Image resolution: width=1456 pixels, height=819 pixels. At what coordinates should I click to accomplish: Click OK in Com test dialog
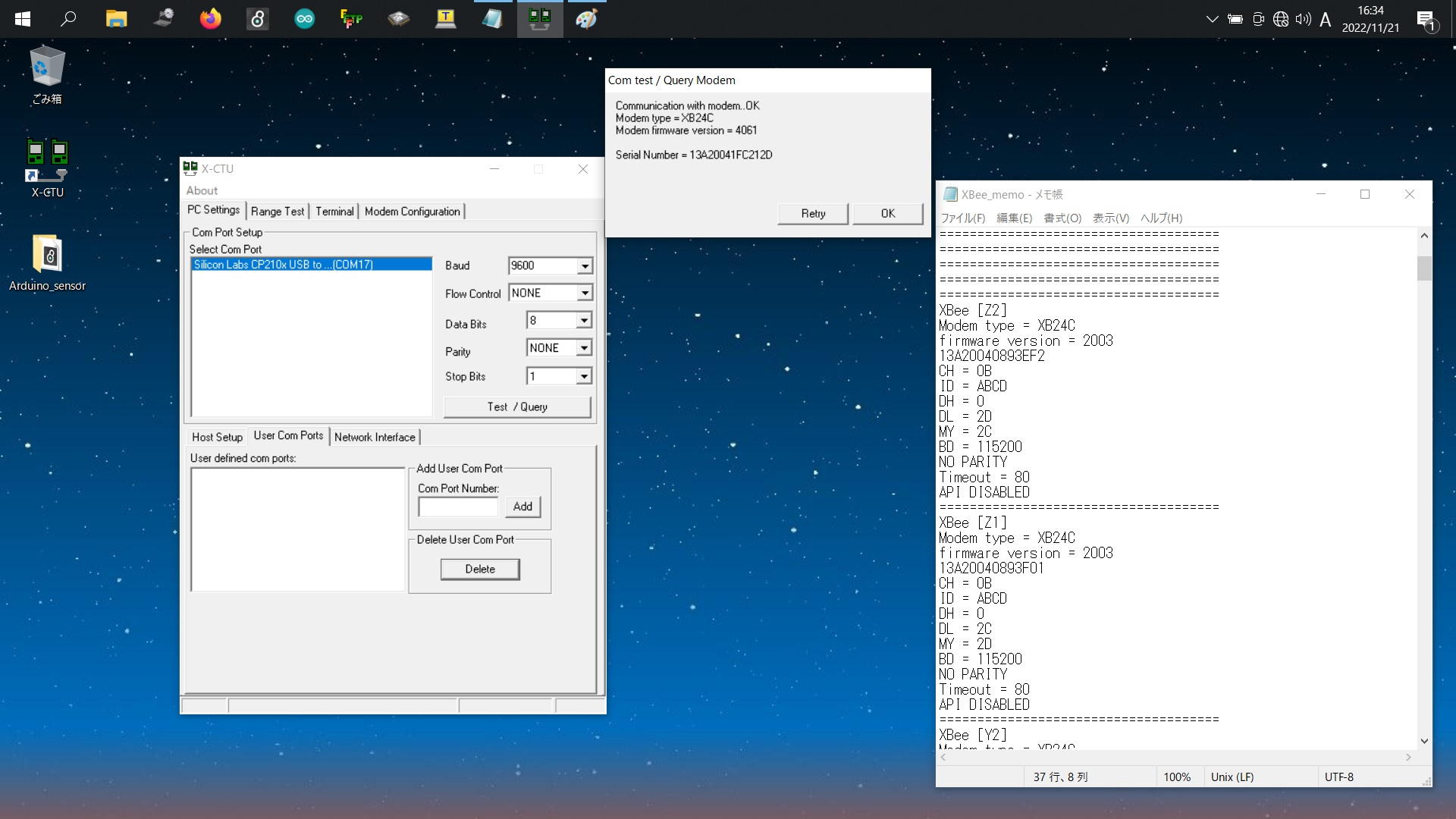887,214
